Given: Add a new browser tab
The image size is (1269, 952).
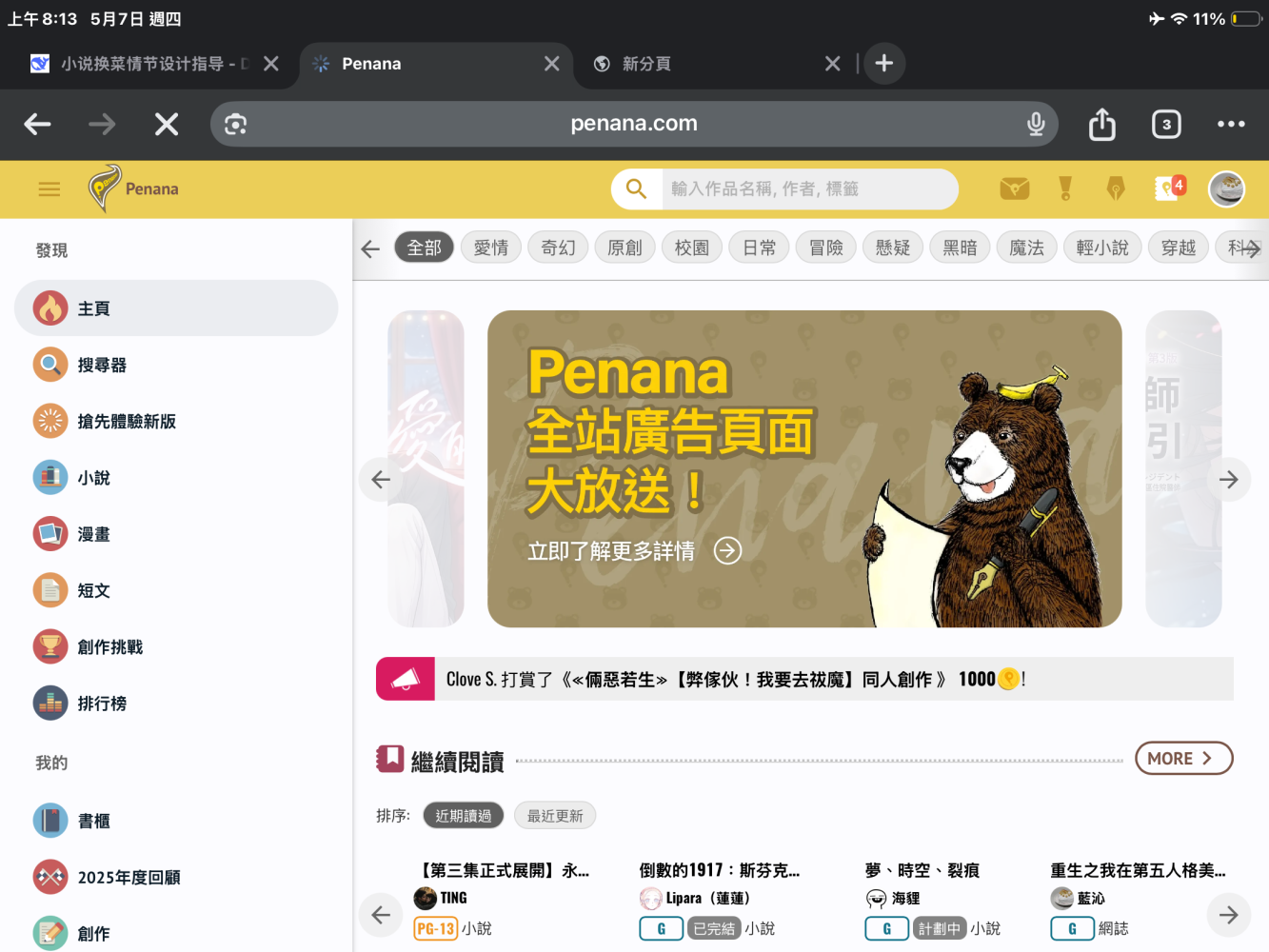Looking at the screenshot, I should click(x=884, y=64).
